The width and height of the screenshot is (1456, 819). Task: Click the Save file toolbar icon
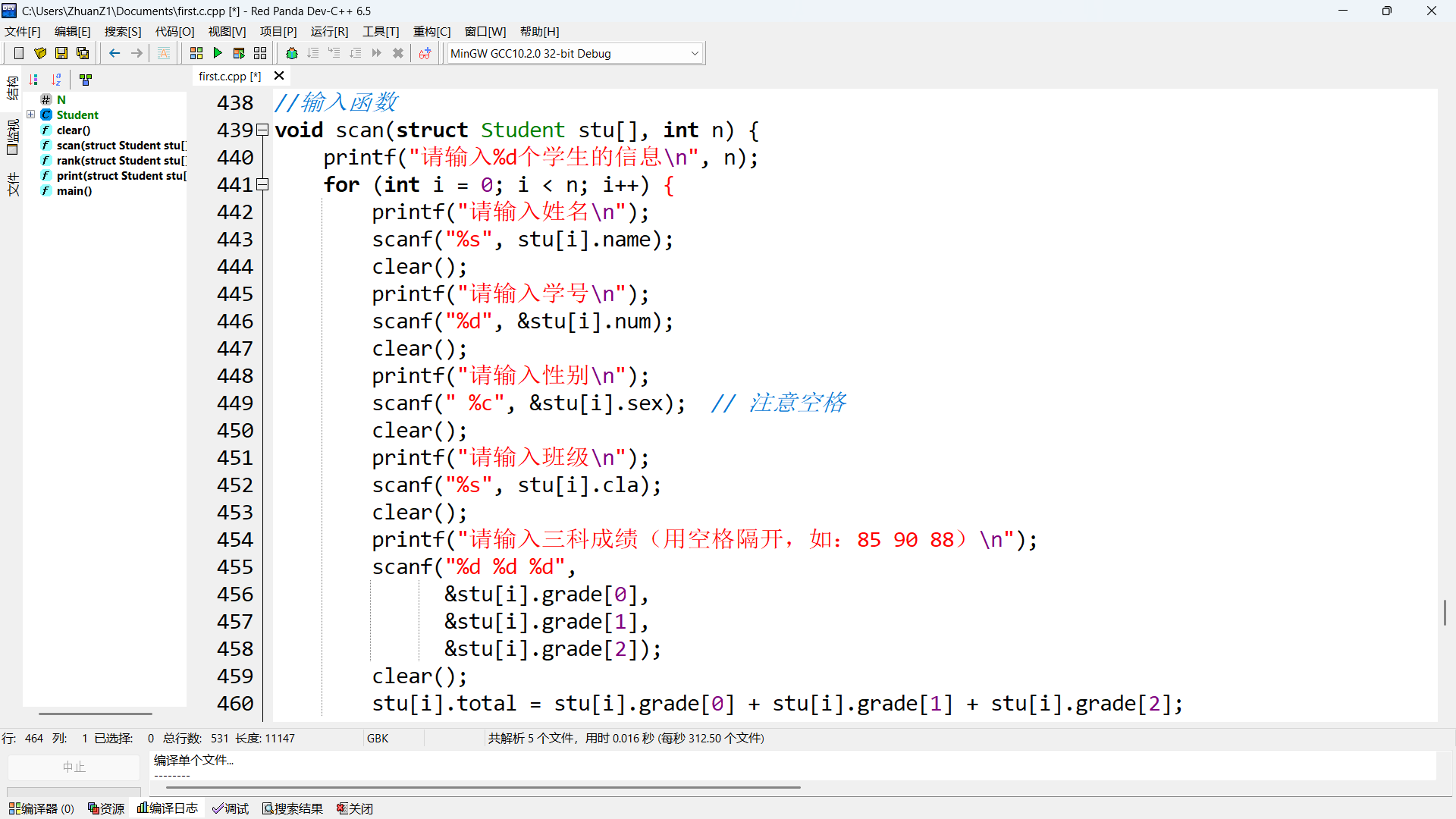(x=61, y=53)
